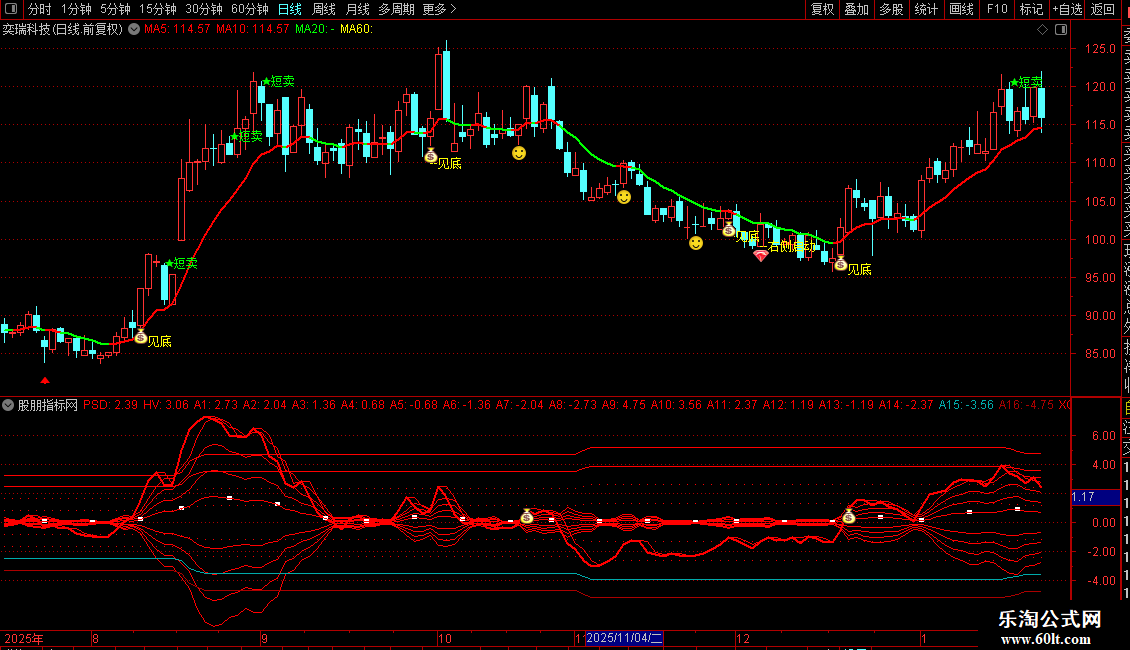Click the 短卖 star marker near 113 price

coord(246,136)
